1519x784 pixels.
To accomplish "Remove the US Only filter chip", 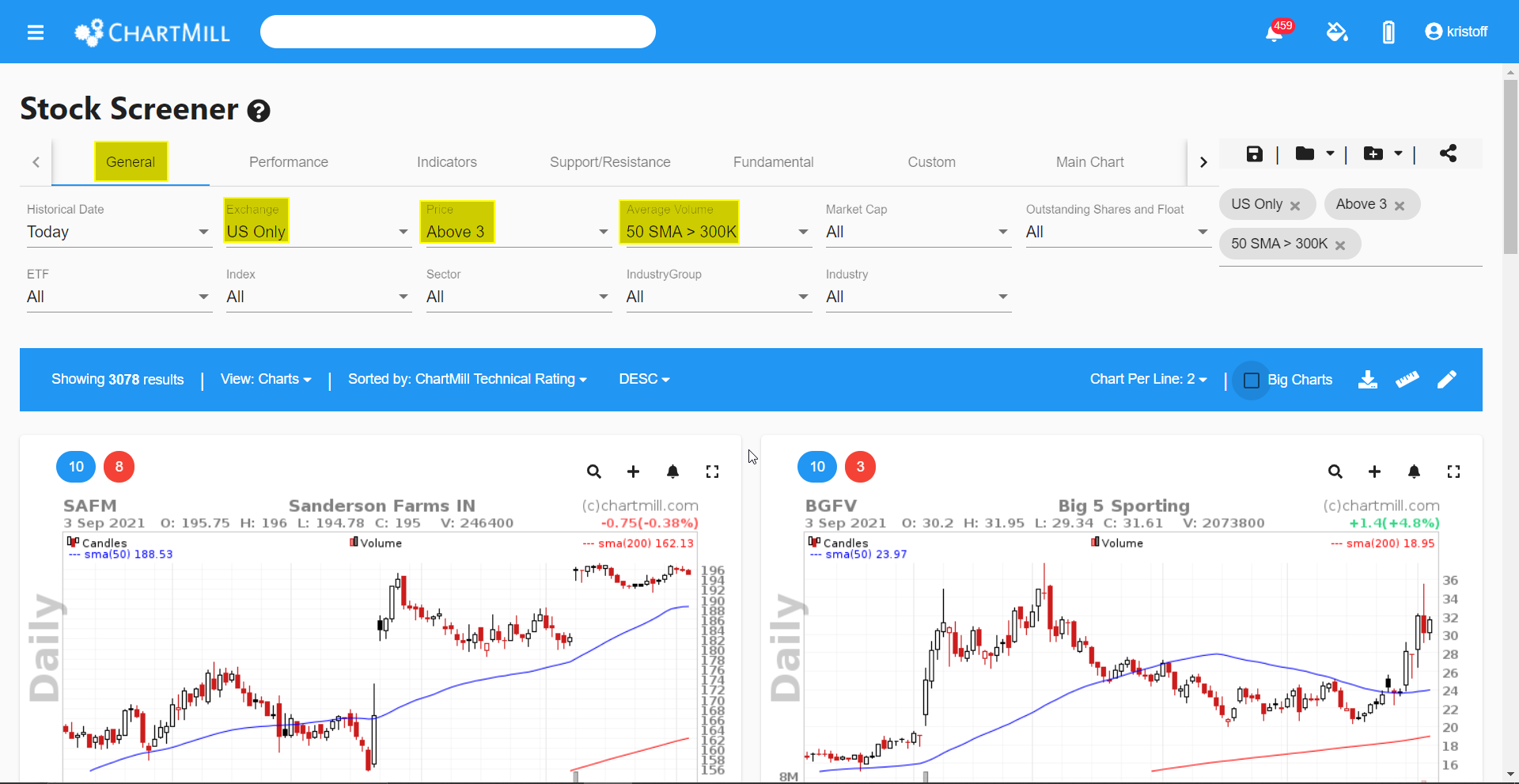I will coord(1295,206).
